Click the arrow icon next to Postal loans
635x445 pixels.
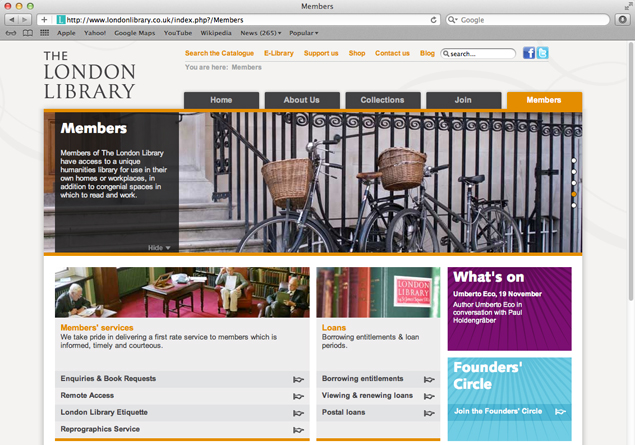pos(429,413)
